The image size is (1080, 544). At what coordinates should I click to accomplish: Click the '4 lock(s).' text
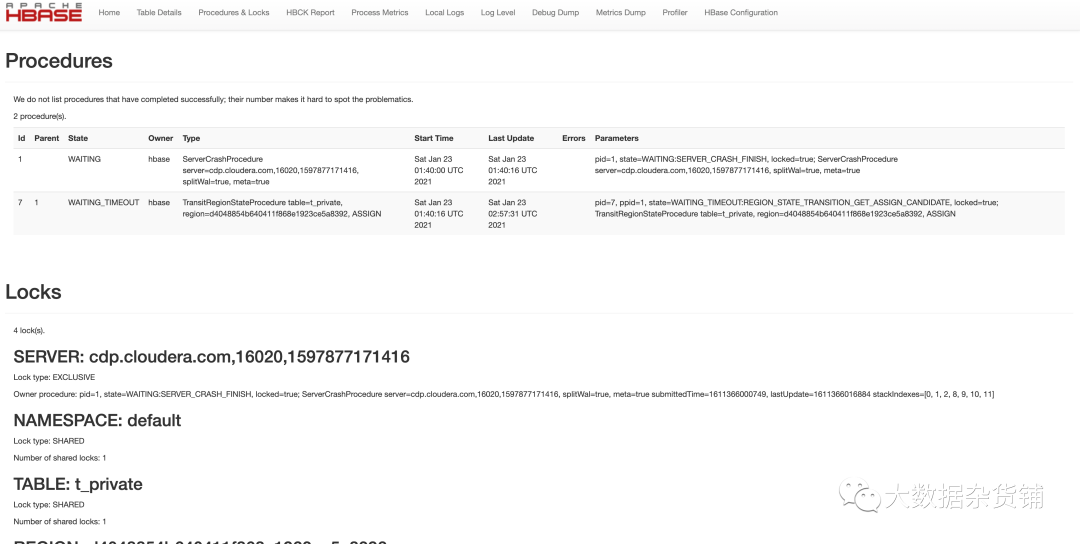(30, 331)
